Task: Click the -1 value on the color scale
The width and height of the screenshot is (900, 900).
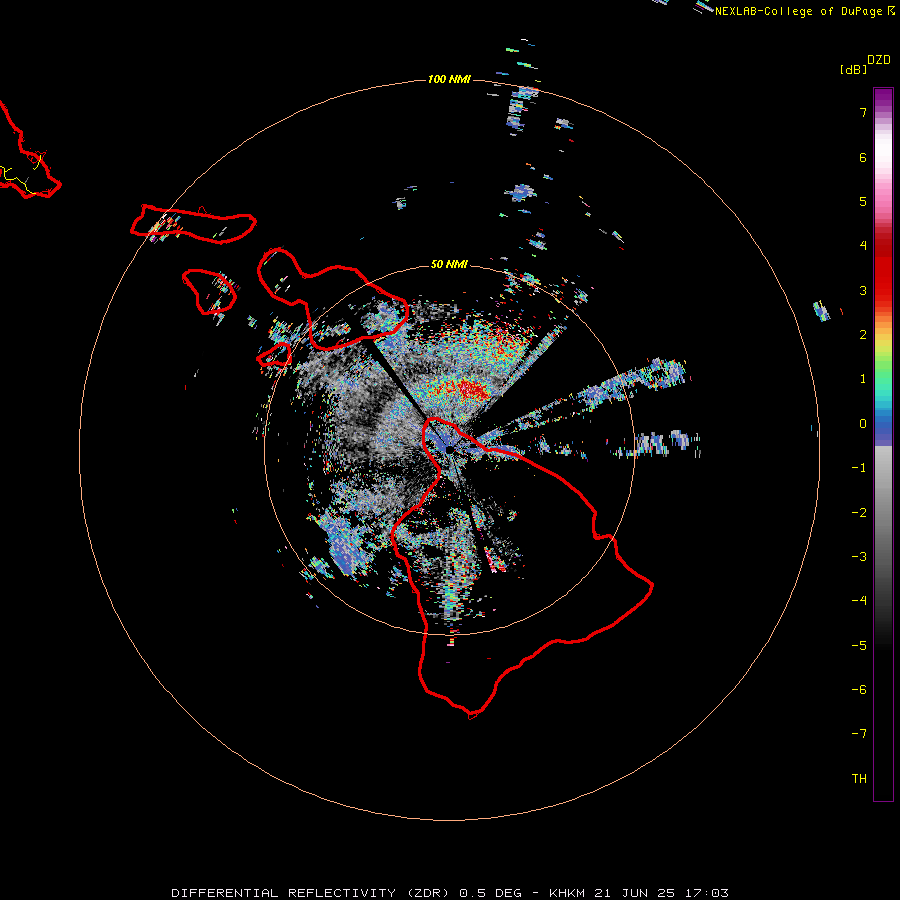Action: [x=859, y=468]
